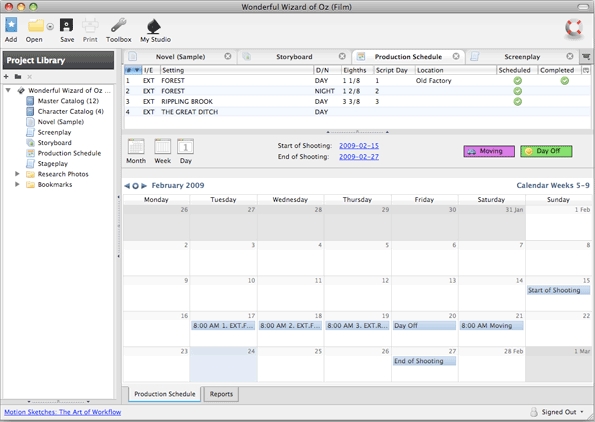The width and height of the screenshot is (595, 422).
Task: Click the Setting column header
Action: pos(237,70)
